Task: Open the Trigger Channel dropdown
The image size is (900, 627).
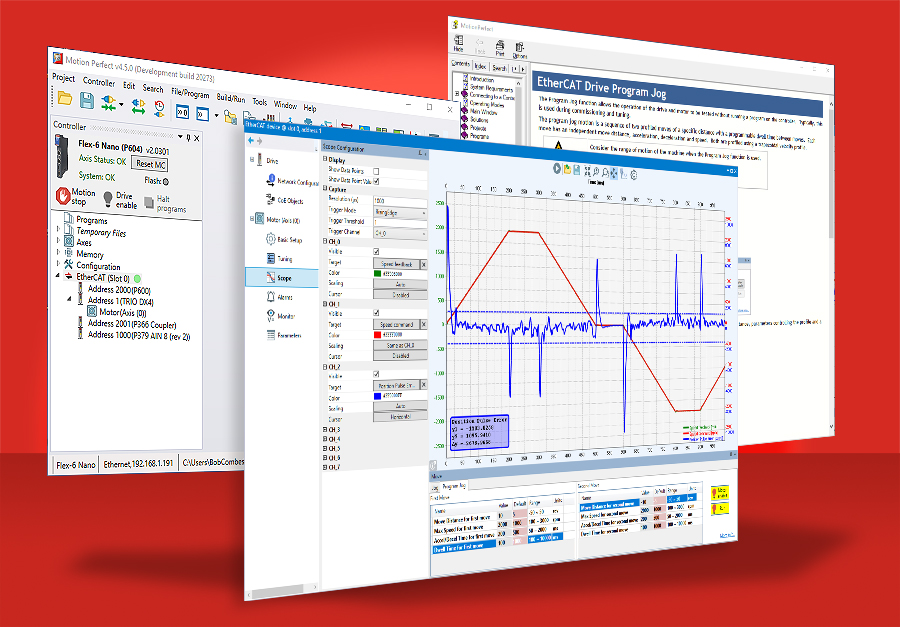Action: [x=400, y=233]
